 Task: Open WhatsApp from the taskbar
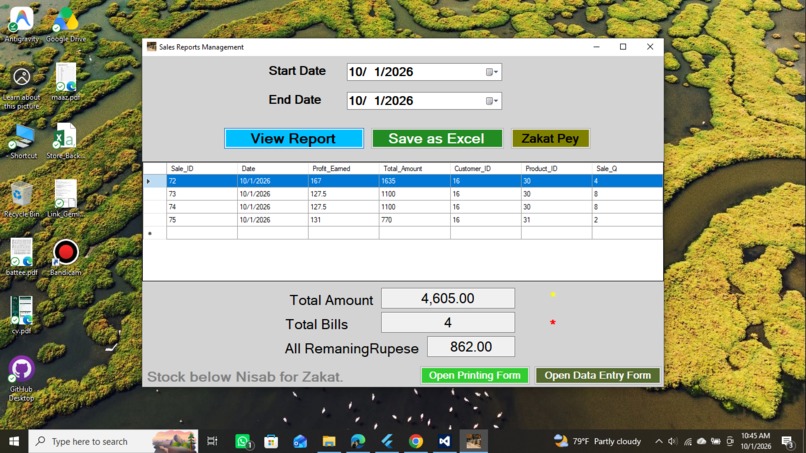(243, 441)
